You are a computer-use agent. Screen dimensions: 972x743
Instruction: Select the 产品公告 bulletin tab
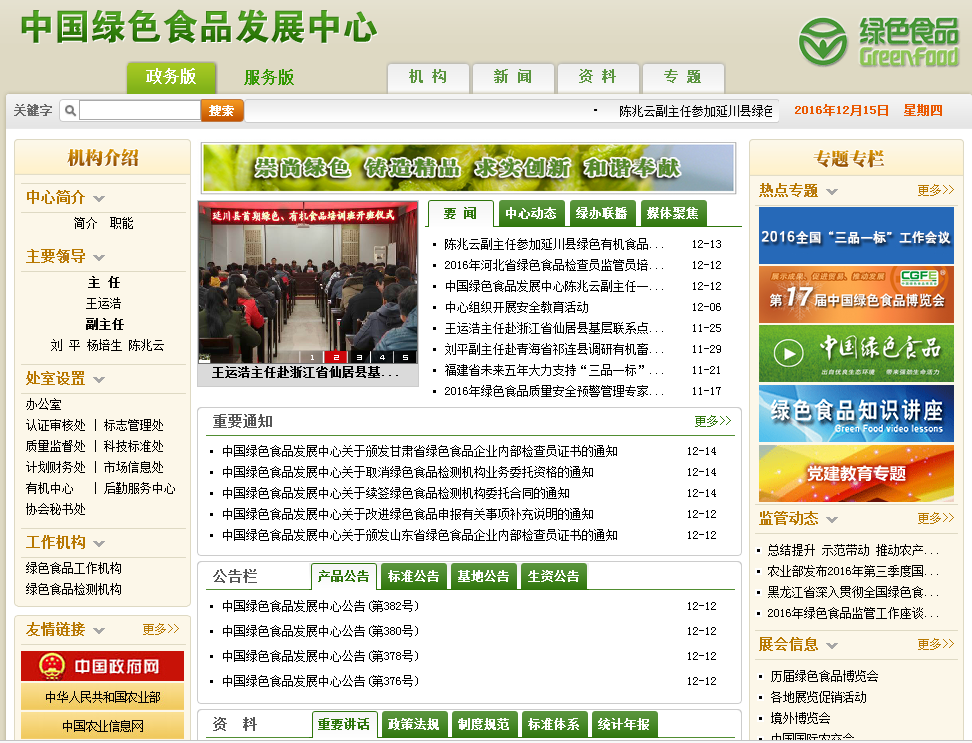coord(343,576)
